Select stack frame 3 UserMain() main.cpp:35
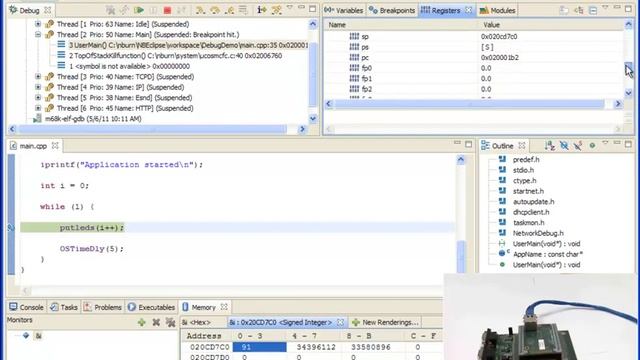Viewport: 640px width, 360px height. click(x=182, y=45)
